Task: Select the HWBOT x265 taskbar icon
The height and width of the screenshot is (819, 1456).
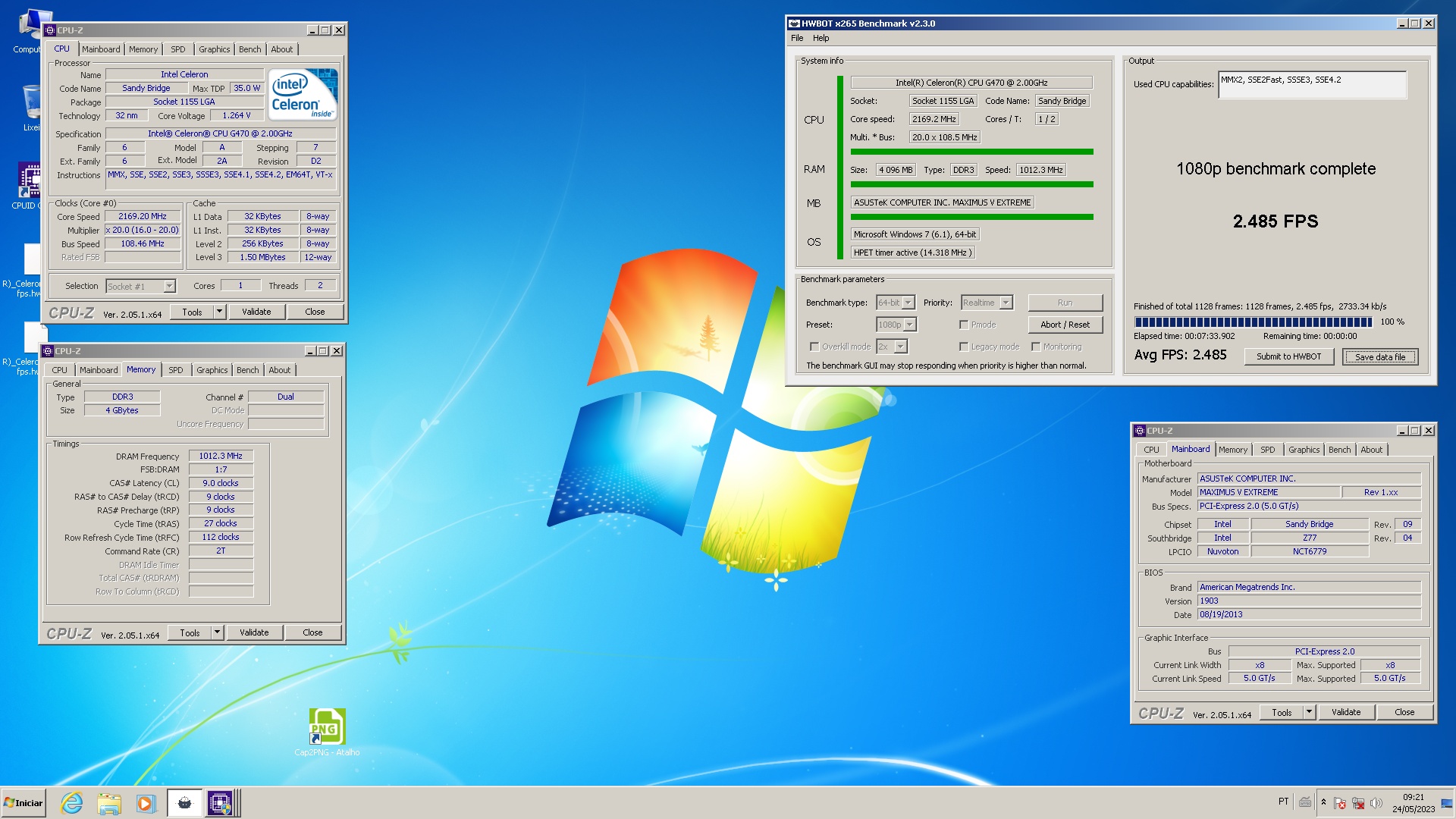Action: point(184,803)
